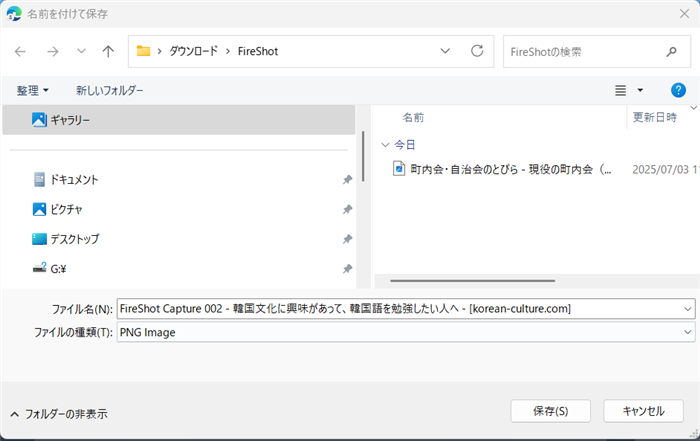This screenshot has width=700, height=441.
Task: Collapse the 今日 file group
Action: click(x=386, y=145)
